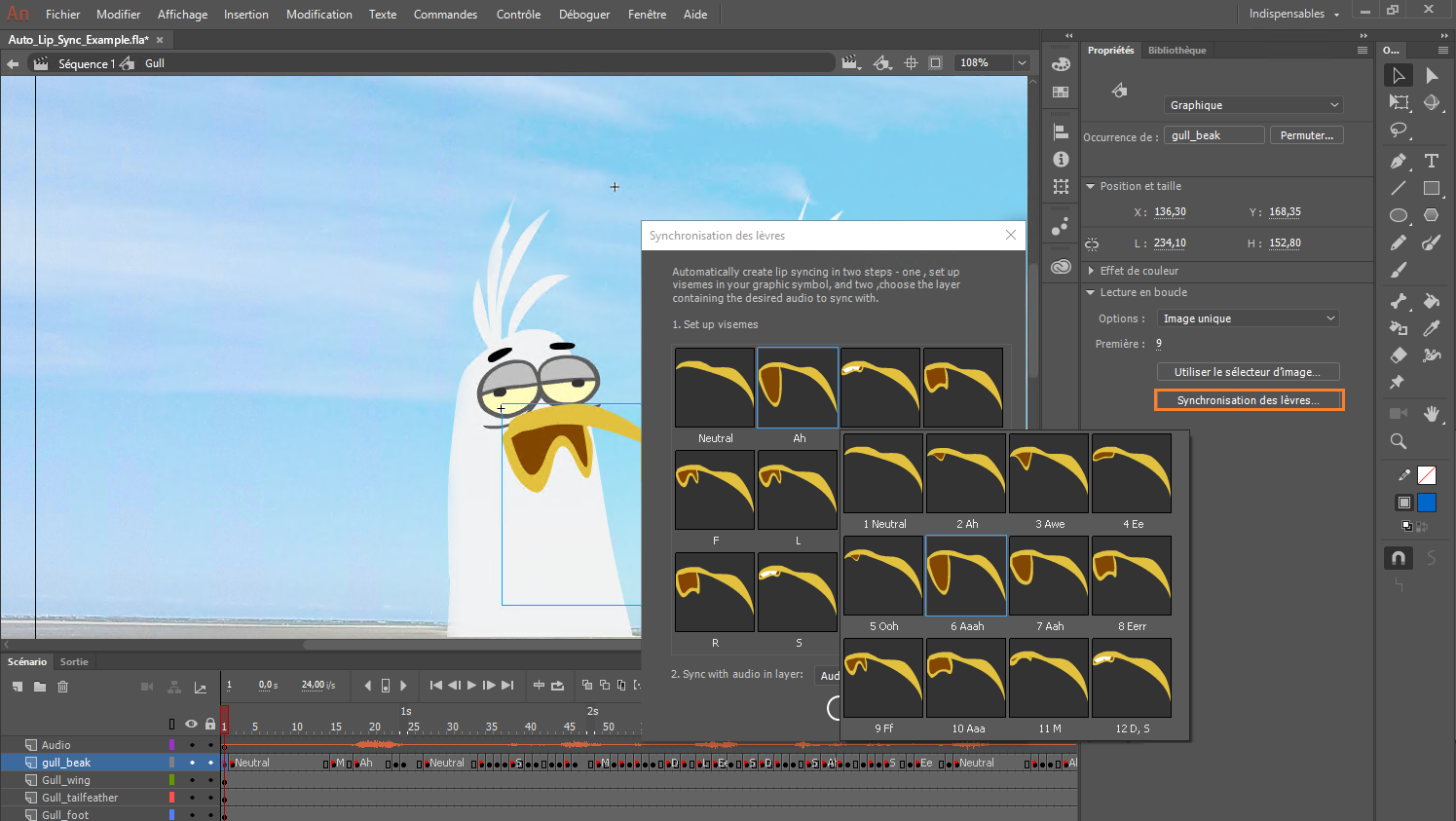This screenshot has width=1456, height=821.
Task: Click the Permuter... button
Action: point(1306,135)
